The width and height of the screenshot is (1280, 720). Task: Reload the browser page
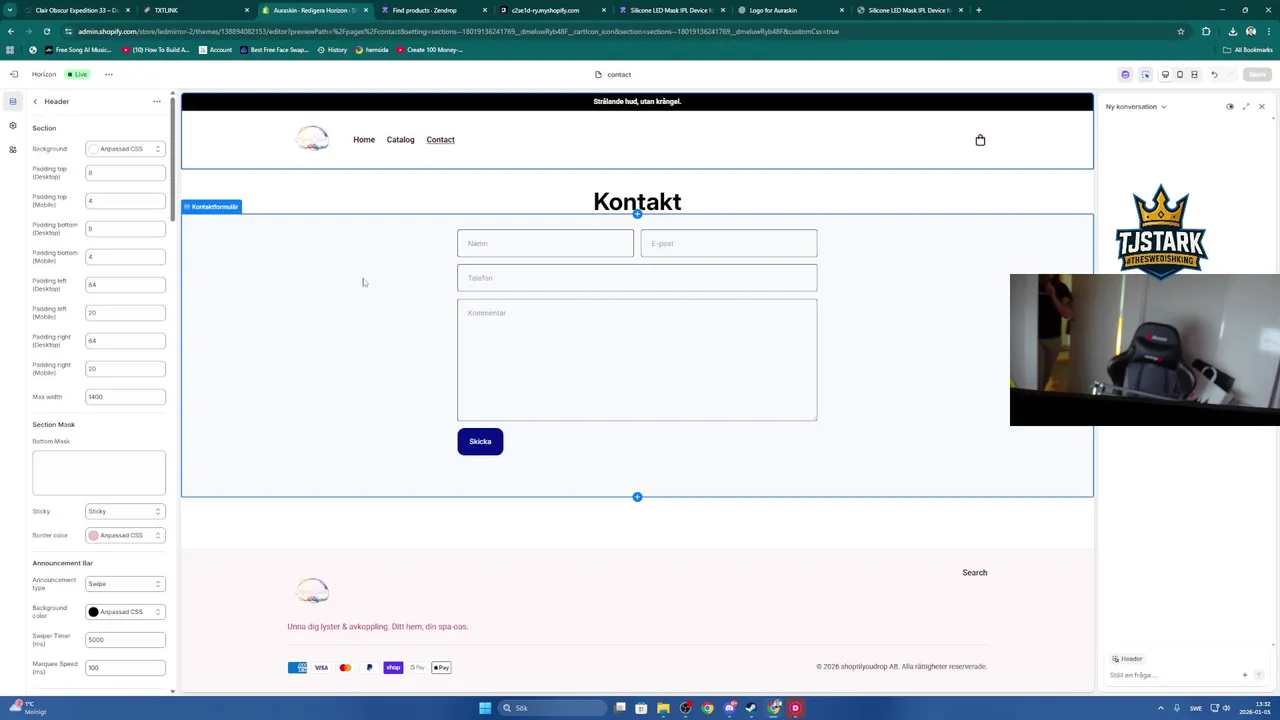[46, 31]
